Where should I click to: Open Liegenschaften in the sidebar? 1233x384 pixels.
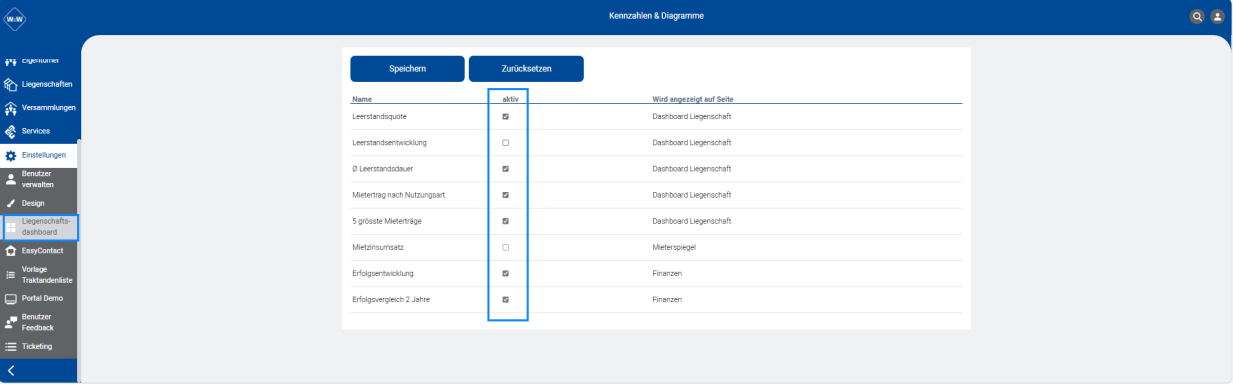point(47,85)
